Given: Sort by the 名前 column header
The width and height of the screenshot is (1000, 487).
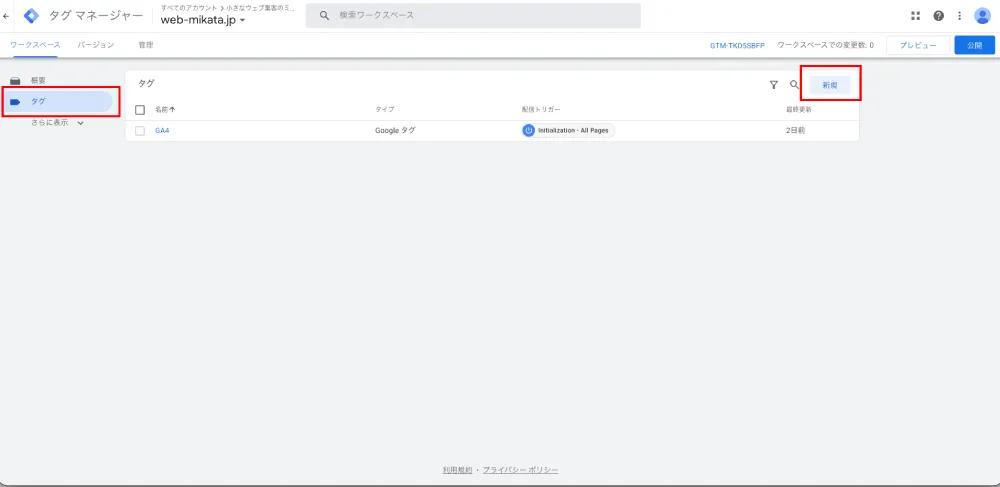Looking at the screenshot, I should click(165, 110).
